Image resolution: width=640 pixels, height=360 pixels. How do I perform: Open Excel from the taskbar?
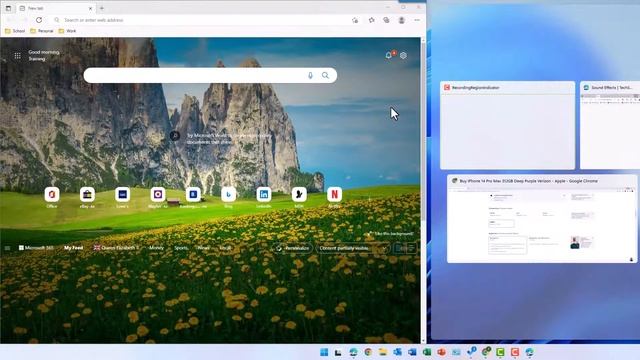(x=427, y=352)
